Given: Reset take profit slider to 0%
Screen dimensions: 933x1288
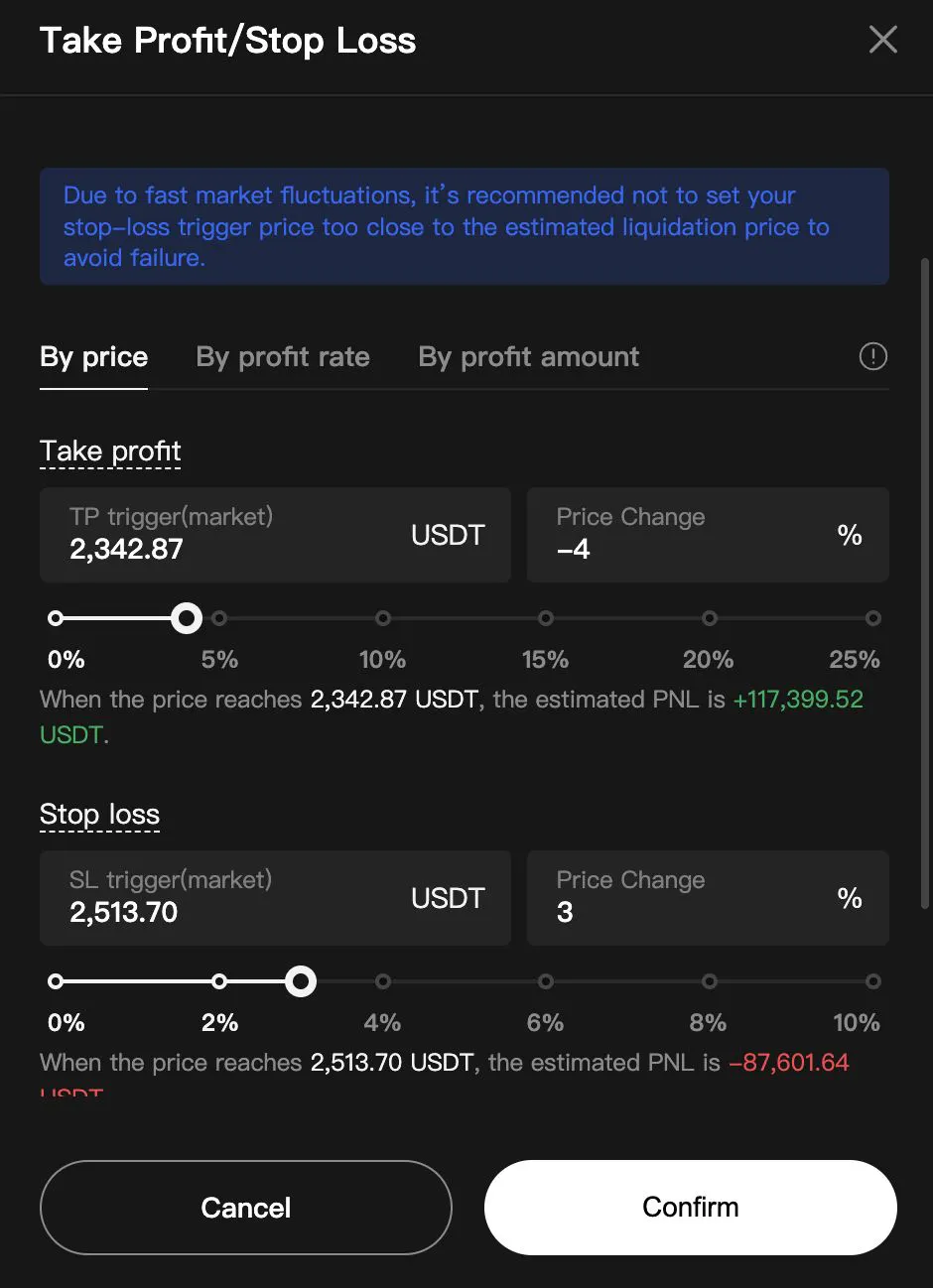Looking at the screenshot, I should click(x=56, y=618).
